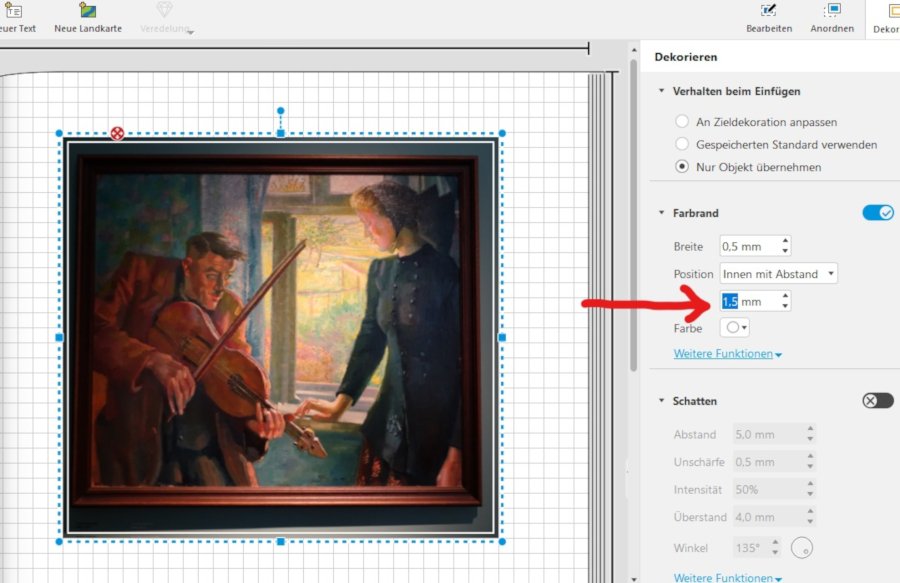Image resolution: width=900 pixels, height=583 pixels.
Task: Click the Breite 0,5 mm input field
Action: 748,246
